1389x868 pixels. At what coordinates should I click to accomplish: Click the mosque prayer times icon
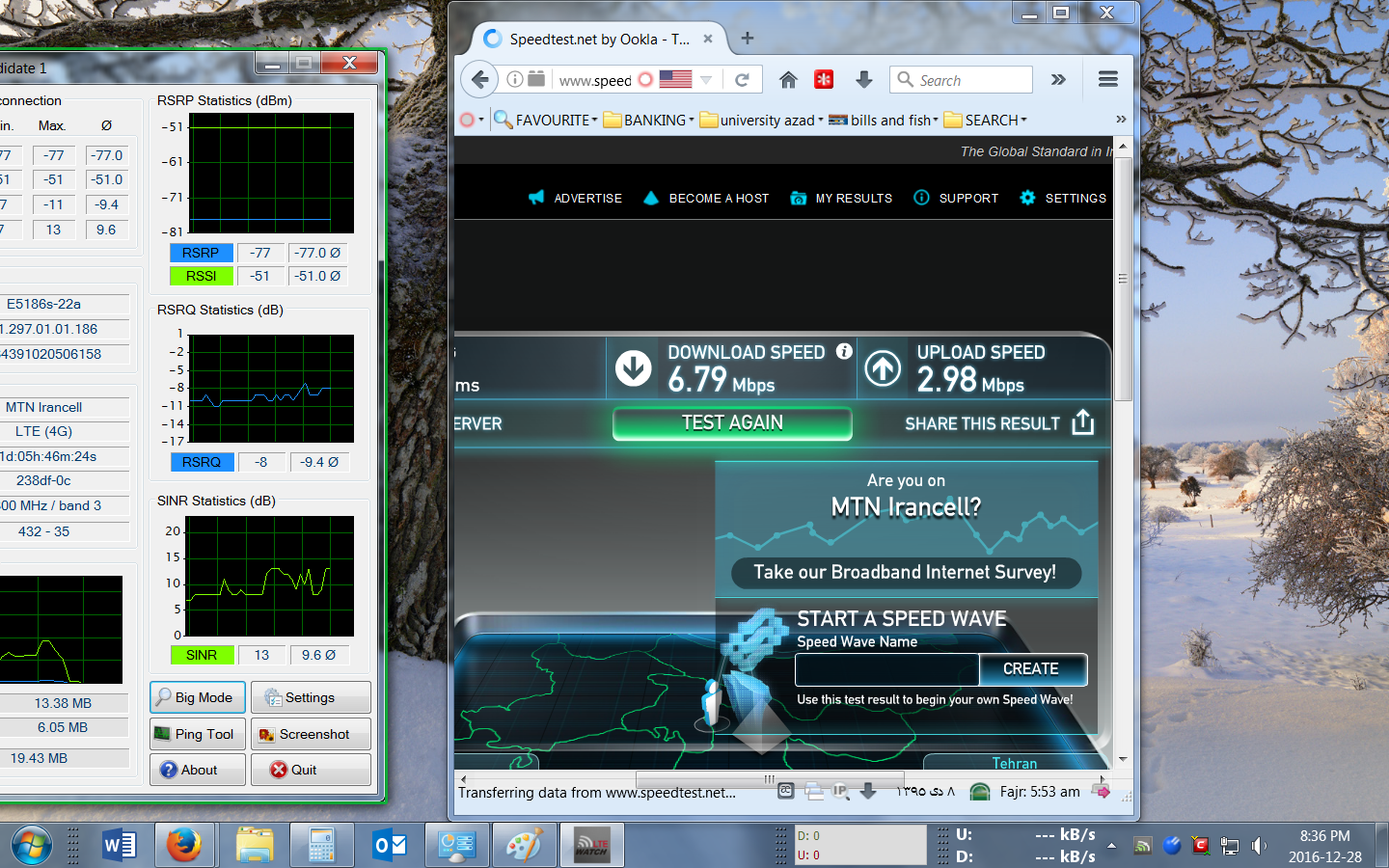(979, 792)
